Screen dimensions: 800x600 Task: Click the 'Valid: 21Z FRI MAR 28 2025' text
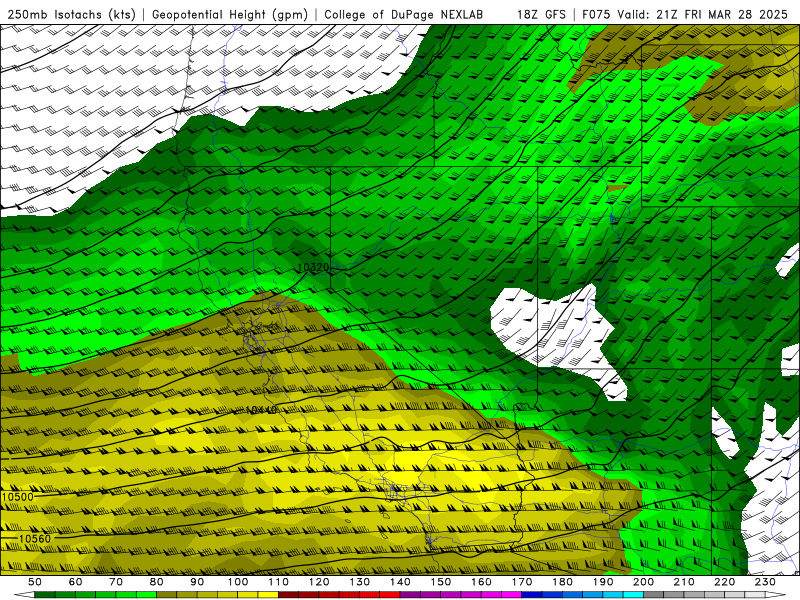(703, 14)
